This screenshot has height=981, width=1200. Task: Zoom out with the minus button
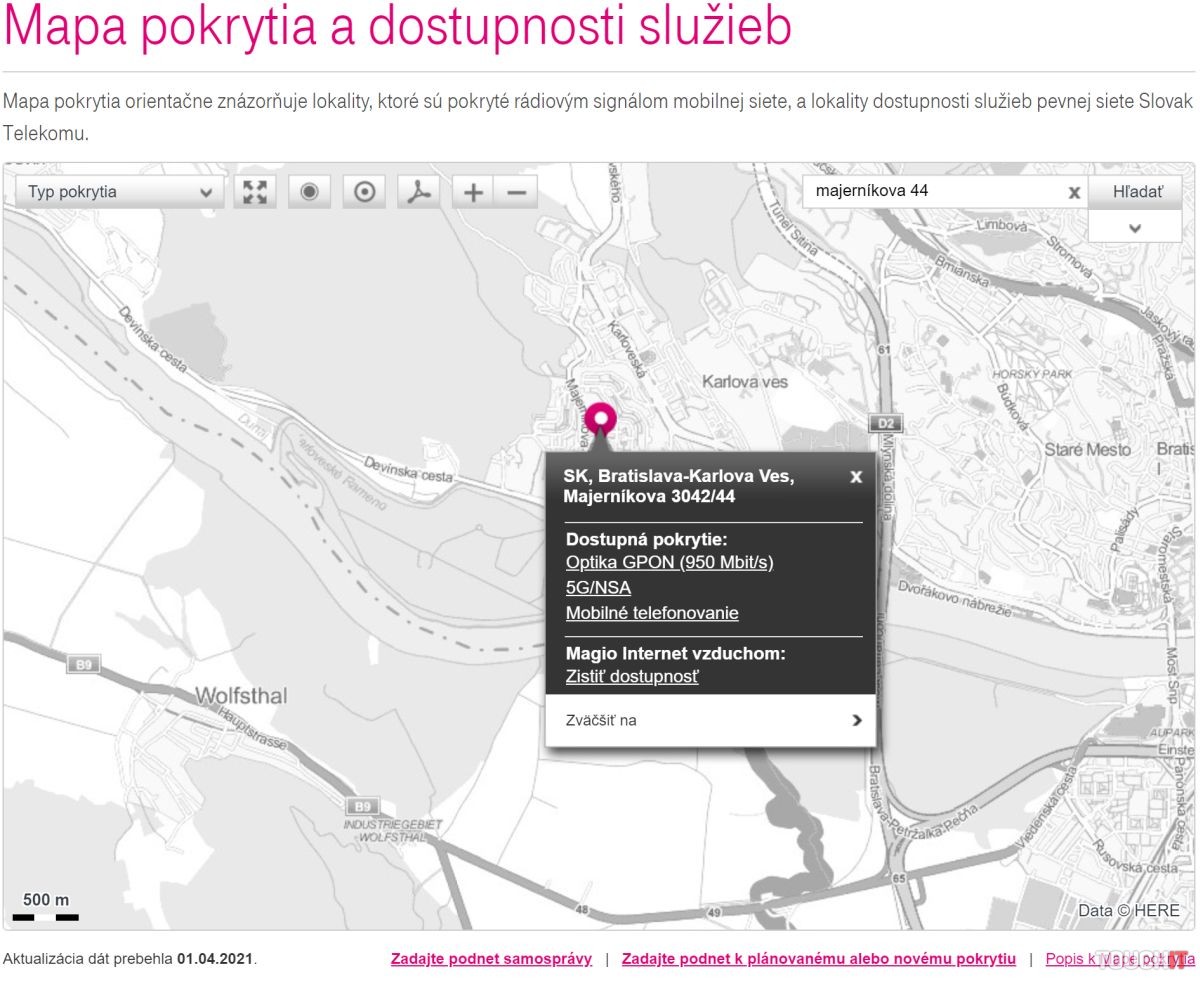pyautogui.click(x=516, y=192)
